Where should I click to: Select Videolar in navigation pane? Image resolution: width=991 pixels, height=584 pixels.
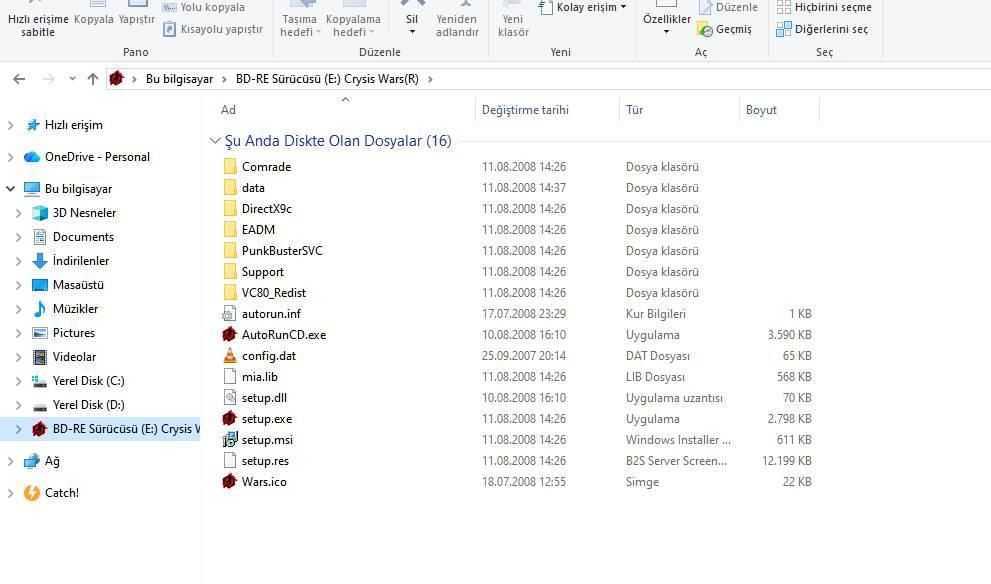(74, 357)
